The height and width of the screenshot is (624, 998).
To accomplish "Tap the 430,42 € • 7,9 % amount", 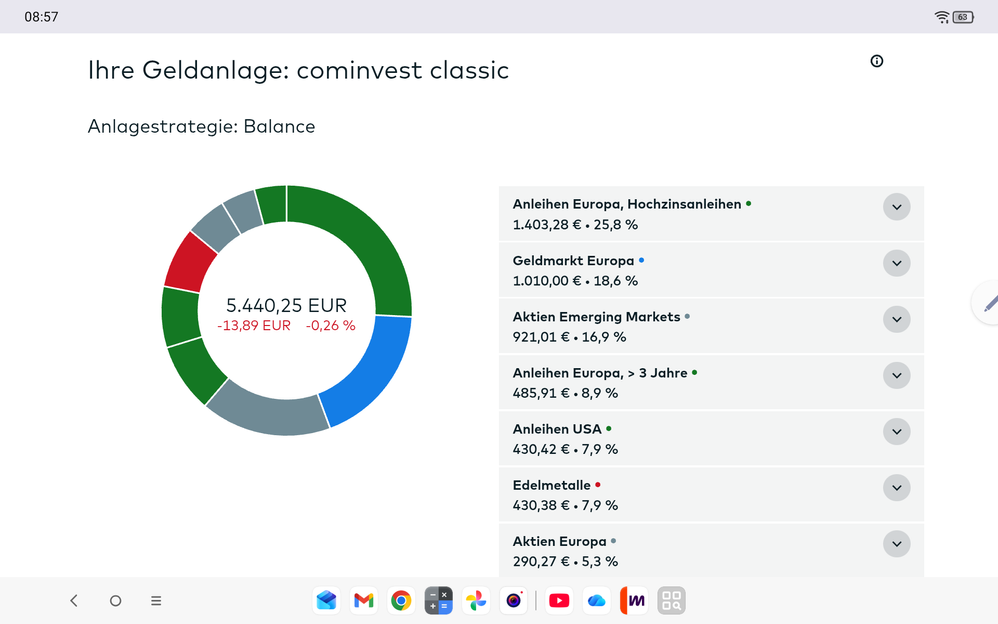I will coord(565,449).
